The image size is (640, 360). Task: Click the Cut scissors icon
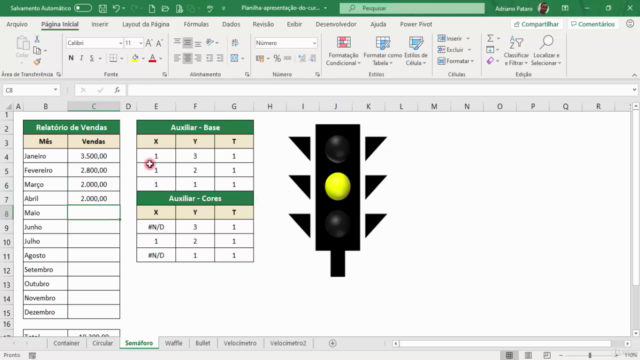37,39
